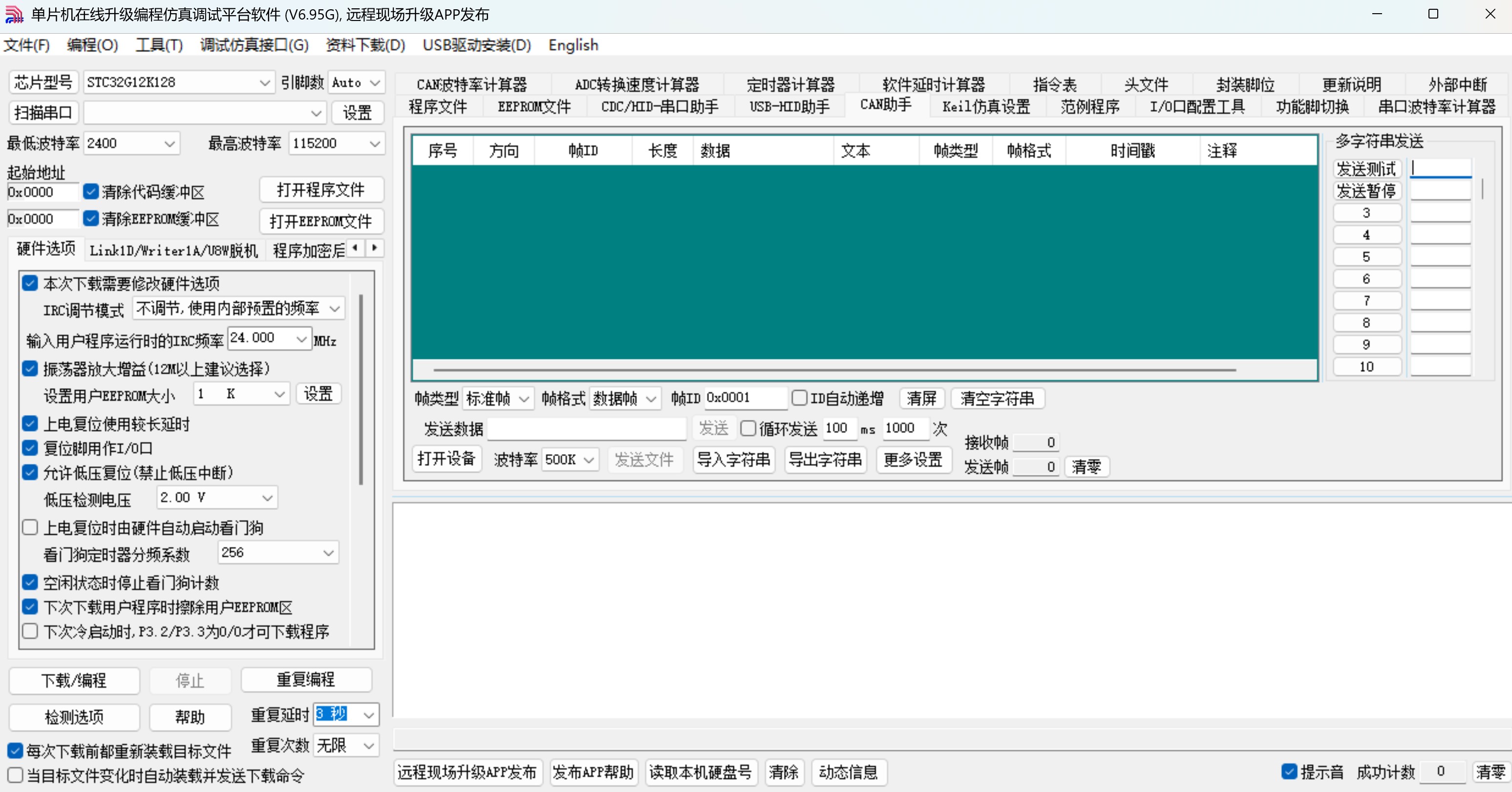Click 远程现场升级APP发布 button
Image resolution: width=1512 pixels, height=792 pixels.
click(x=467, y=772)
